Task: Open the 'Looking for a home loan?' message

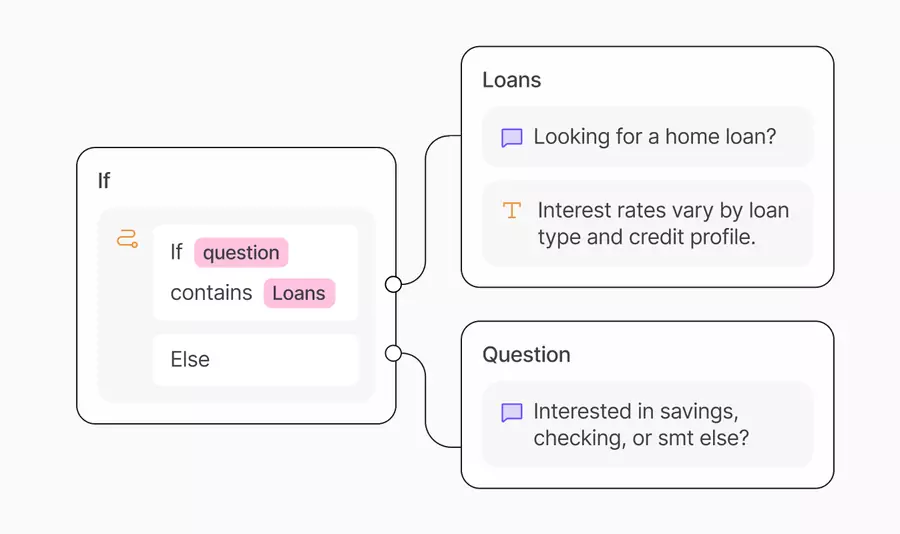Action: click(x=654, y=137)
